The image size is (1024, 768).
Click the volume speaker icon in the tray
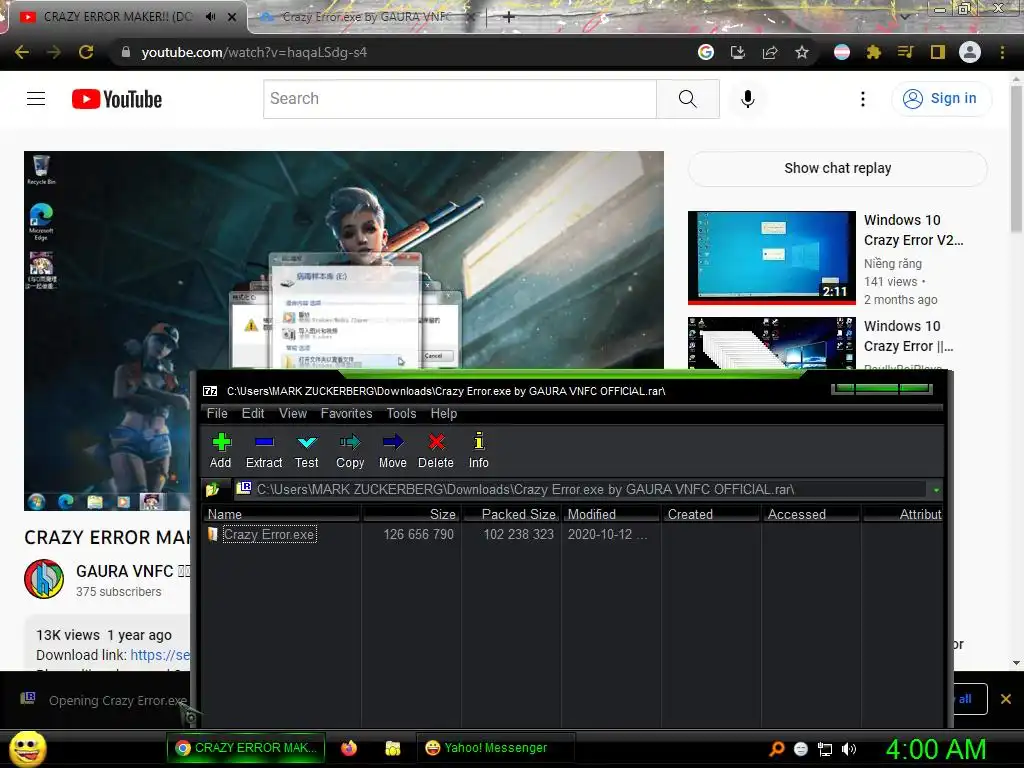tap(848, 749)
